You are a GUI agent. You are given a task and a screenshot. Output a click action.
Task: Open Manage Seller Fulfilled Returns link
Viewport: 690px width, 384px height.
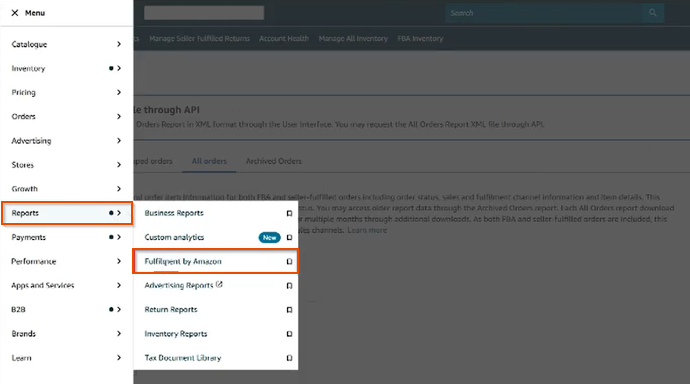pyautogui.click(x=199, y=39)
